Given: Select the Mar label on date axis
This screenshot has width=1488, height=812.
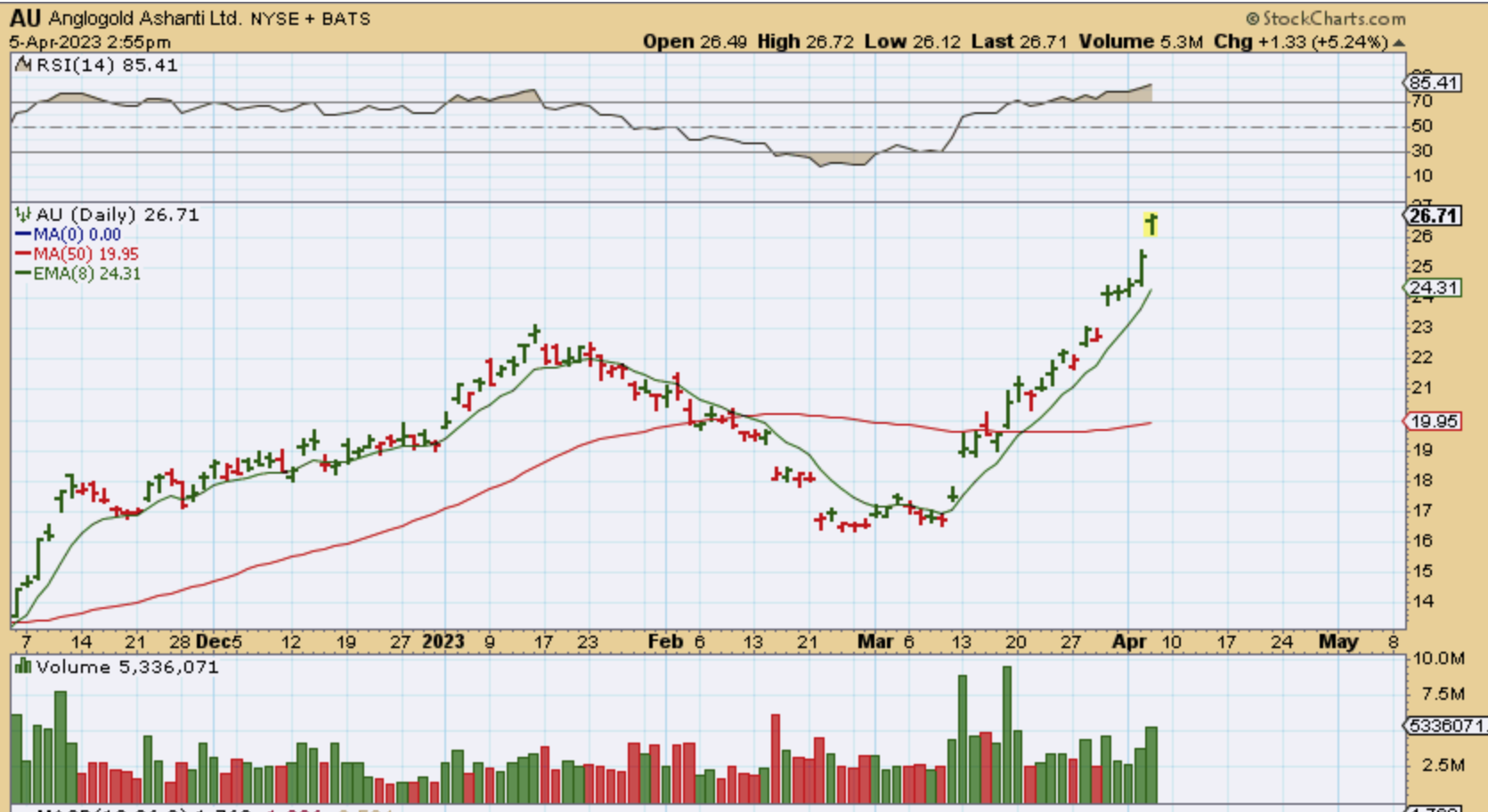Looking at the screenshot, I should (875, 641).
